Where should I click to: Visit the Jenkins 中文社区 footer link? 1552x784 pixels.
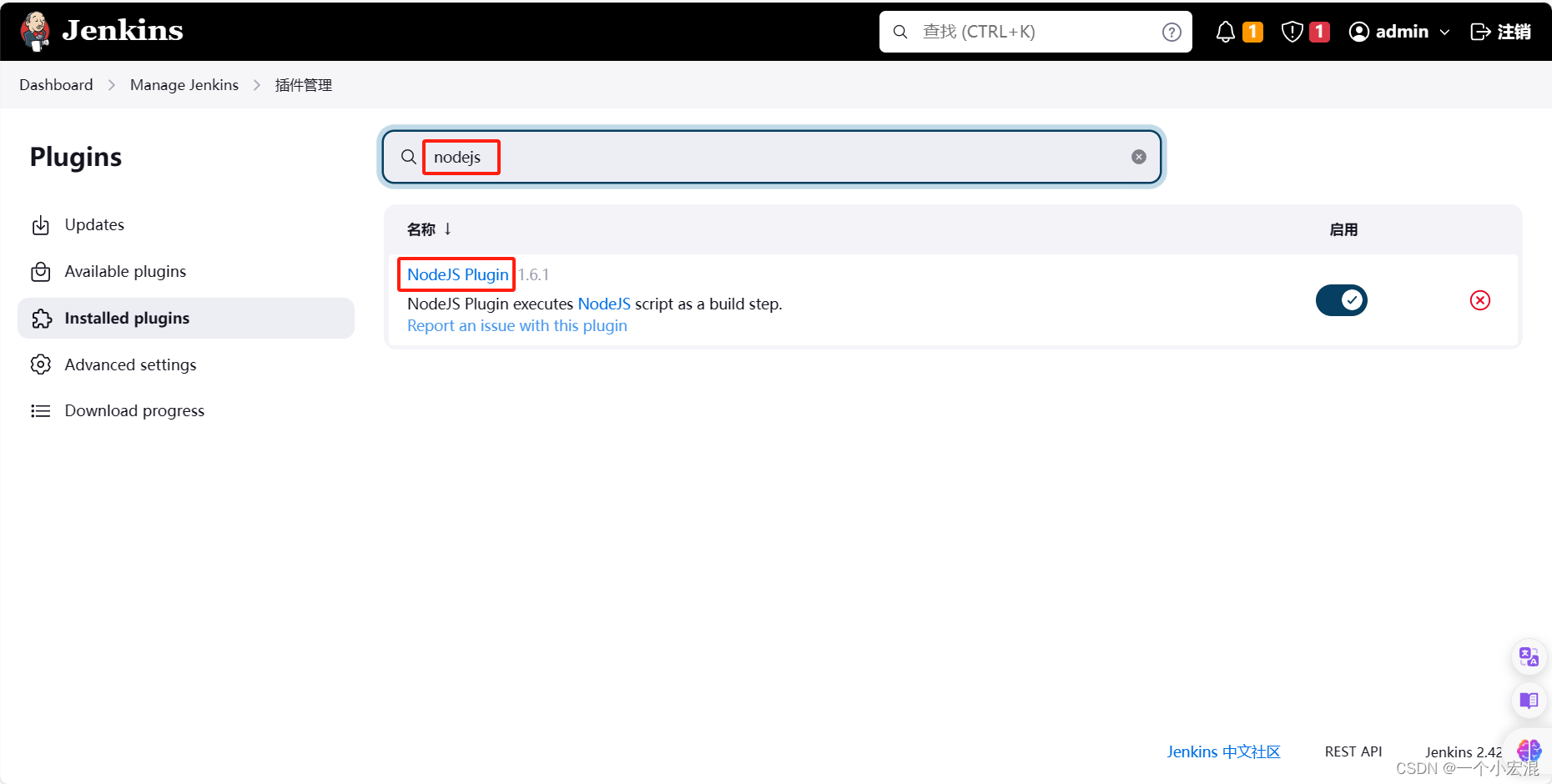pyautogui.click(x=1223, y=751)
